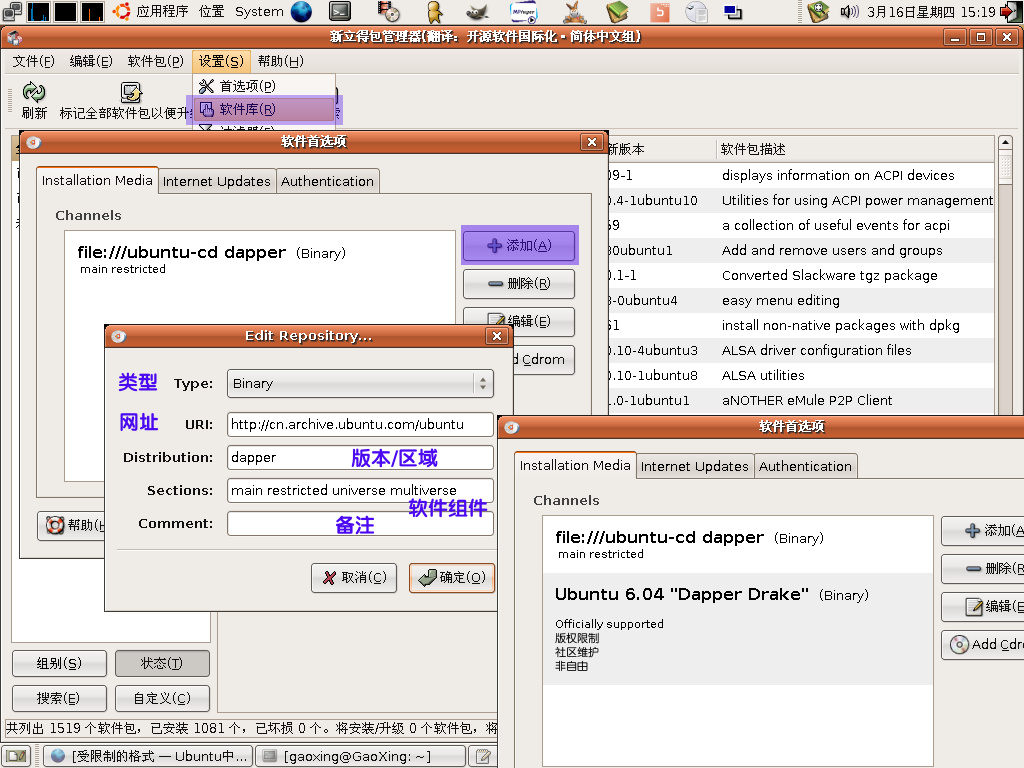Open the Ubuntu 应用程序 menu in the panel
The image size is (1024, 768).
151,11
